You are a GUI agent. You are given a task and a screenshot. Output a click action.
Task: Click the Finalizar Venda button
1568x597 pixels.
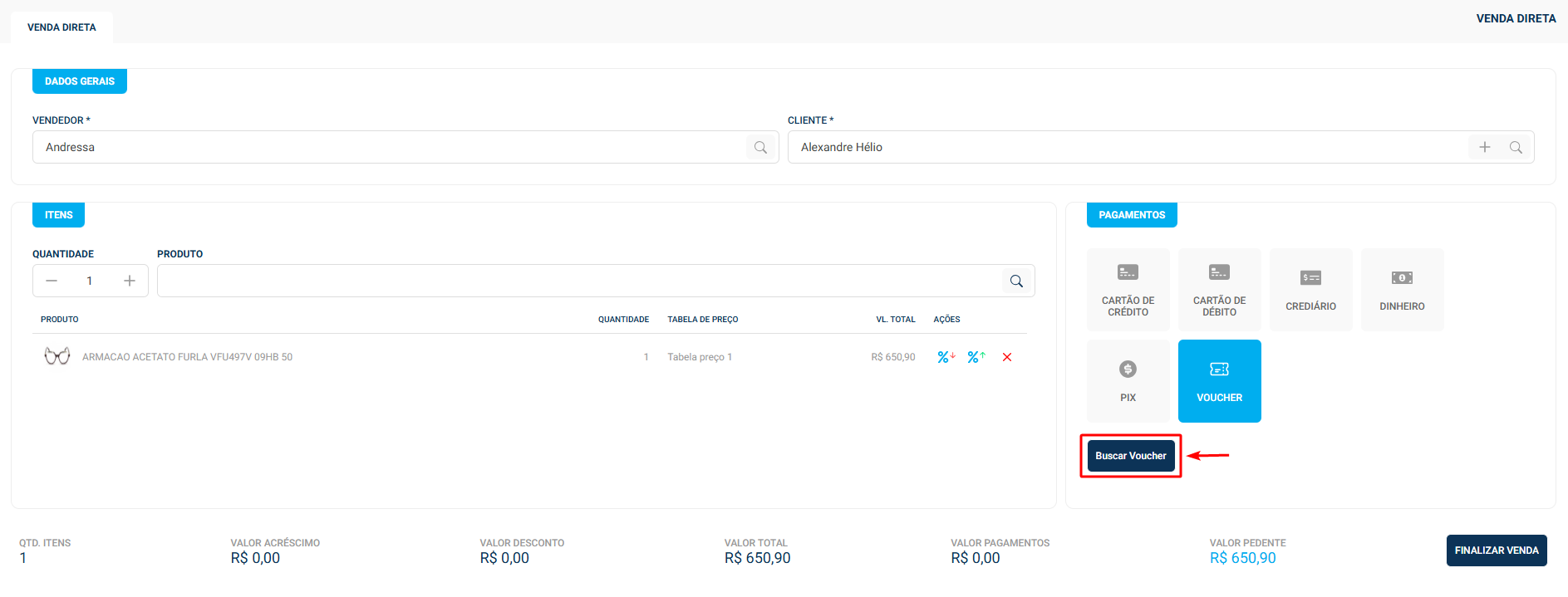point(1496,551)
